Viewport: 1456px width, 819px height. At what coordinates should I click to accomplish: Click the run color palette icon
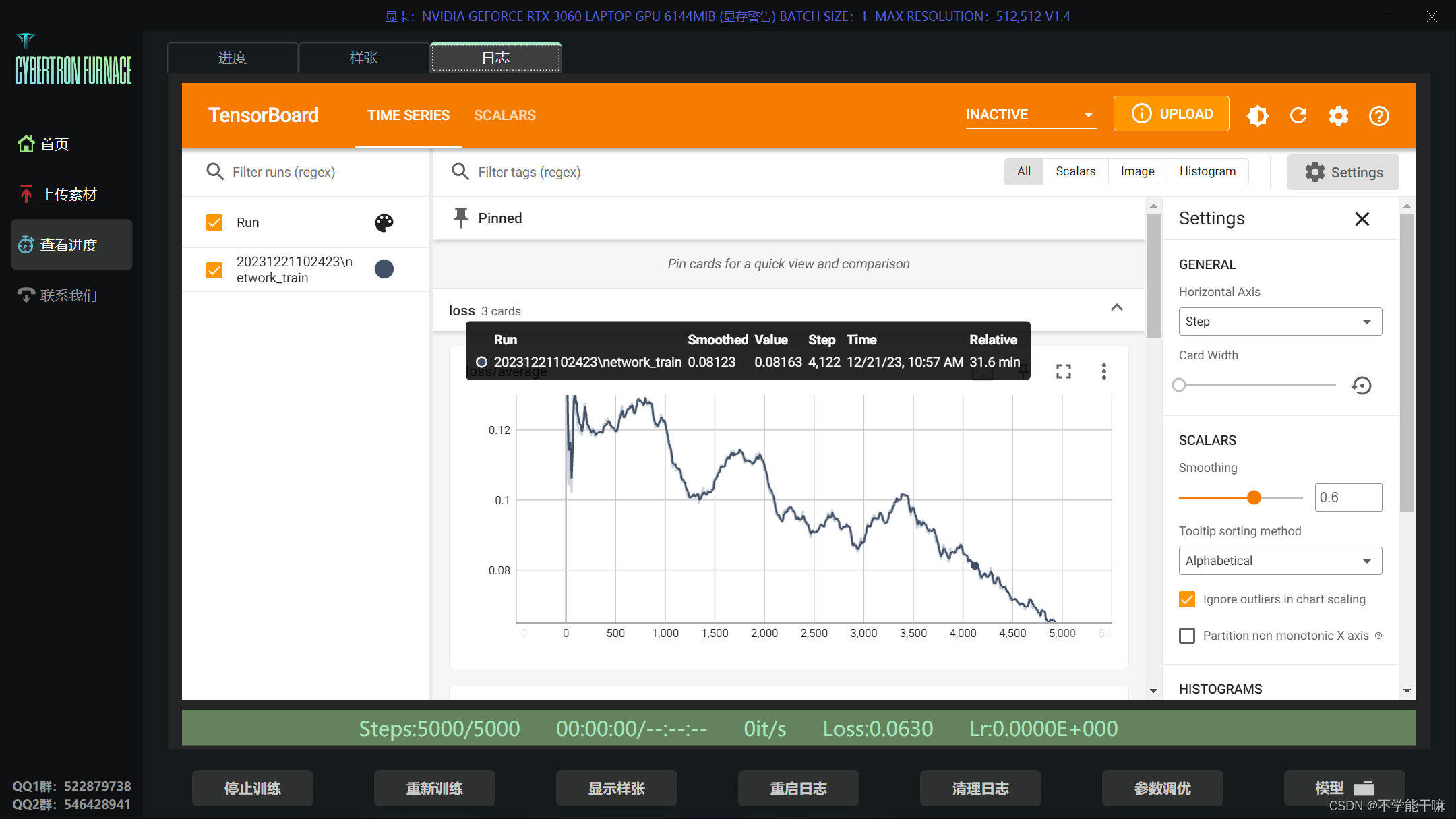click(x=384, y=222)
